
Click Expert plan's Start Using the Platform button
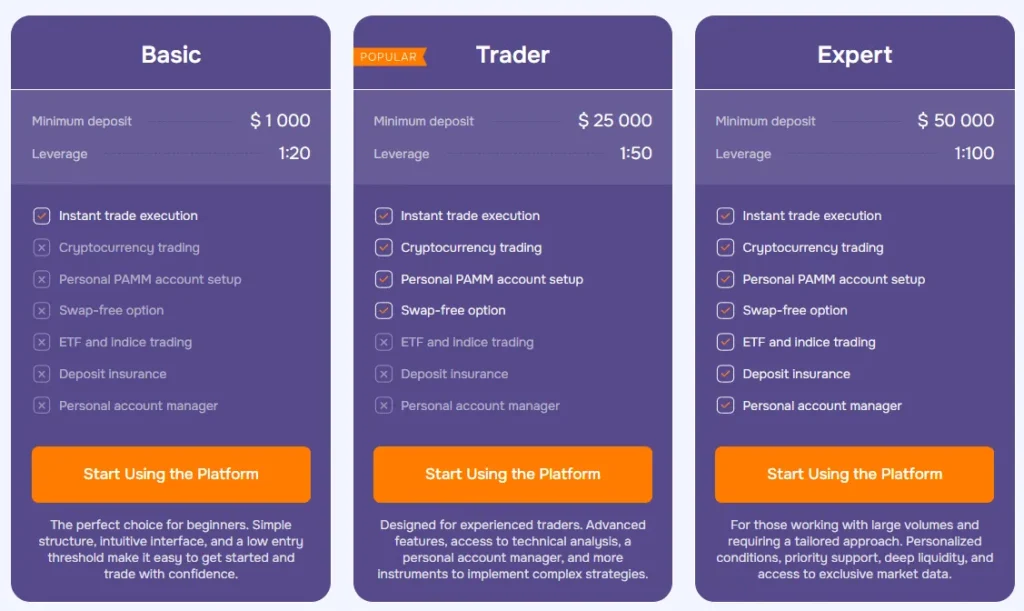(x=854, y=474)
